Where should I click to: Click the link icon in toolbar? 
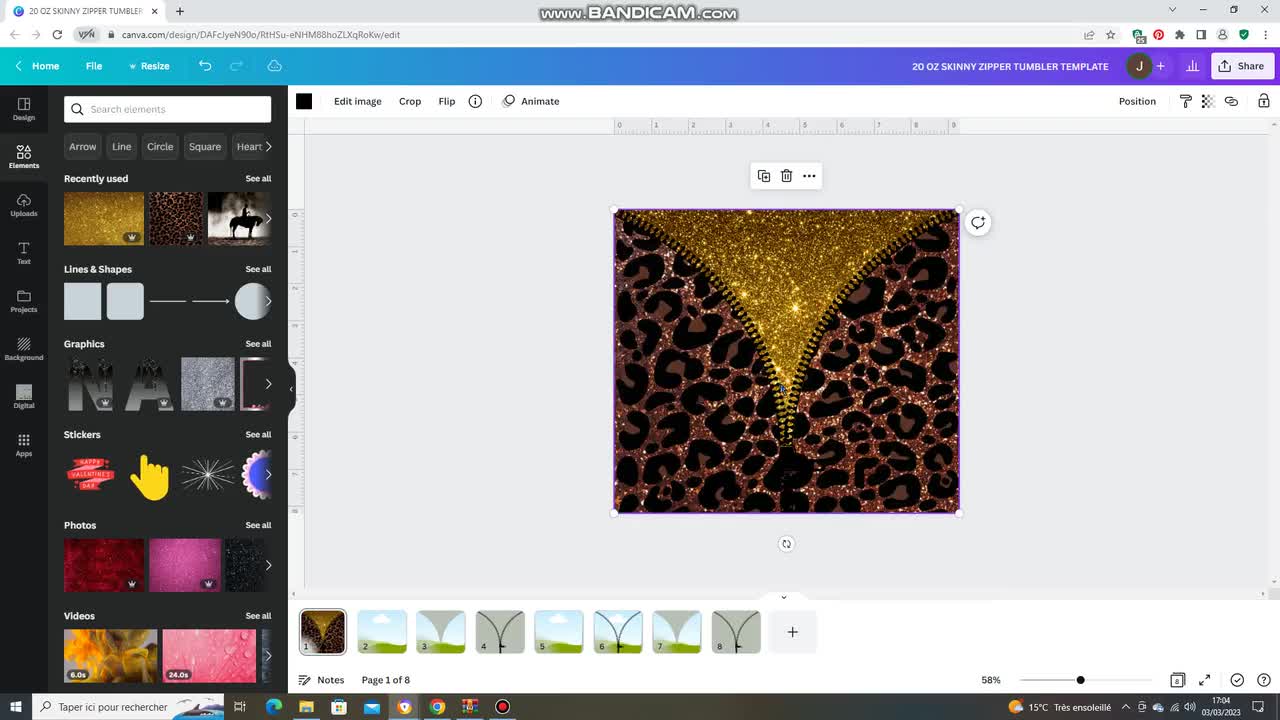coord(1231,101)
